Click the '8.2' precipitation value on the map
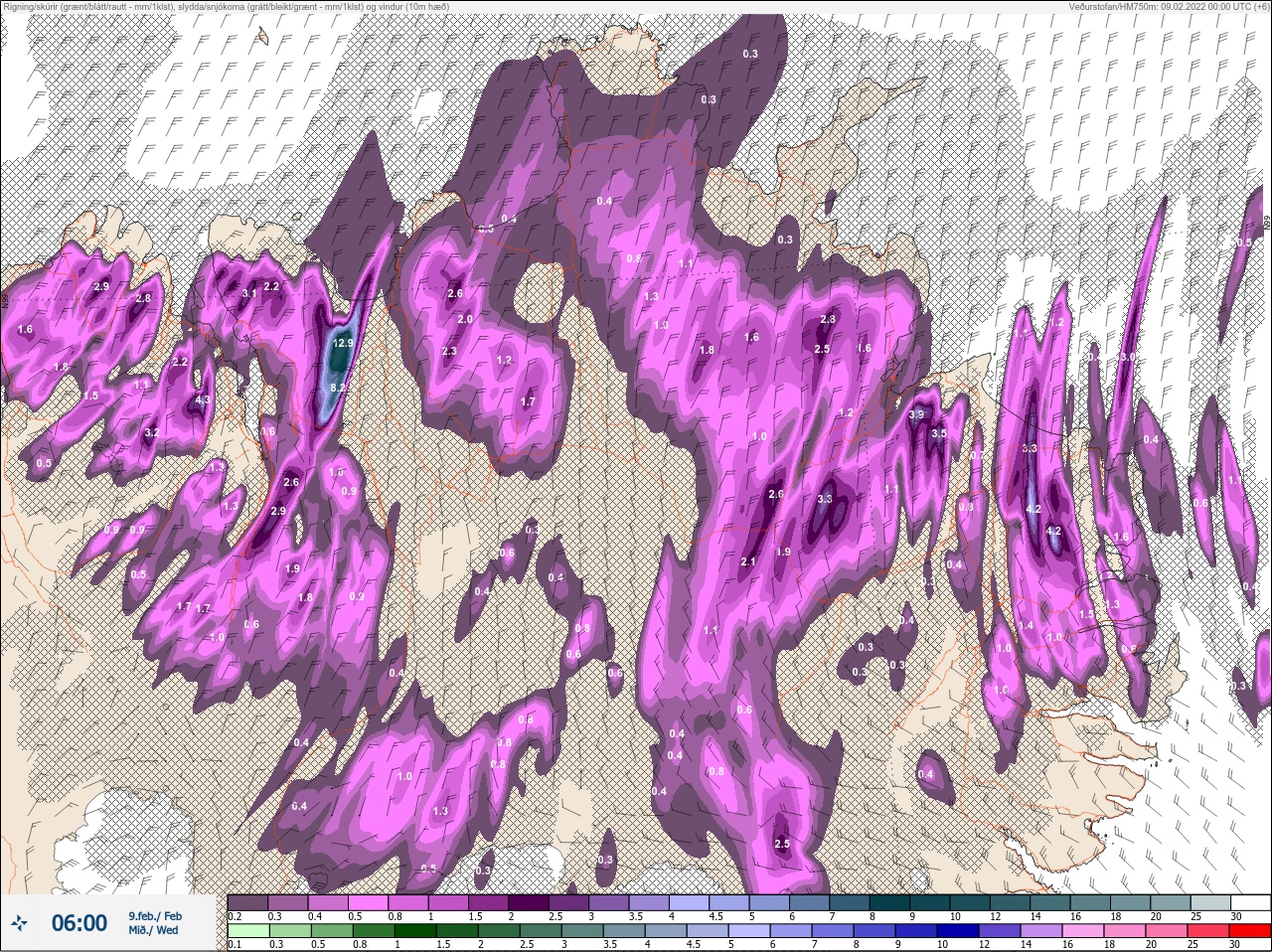The height and width of the screenshot is (952, 1272). point(337,388)
